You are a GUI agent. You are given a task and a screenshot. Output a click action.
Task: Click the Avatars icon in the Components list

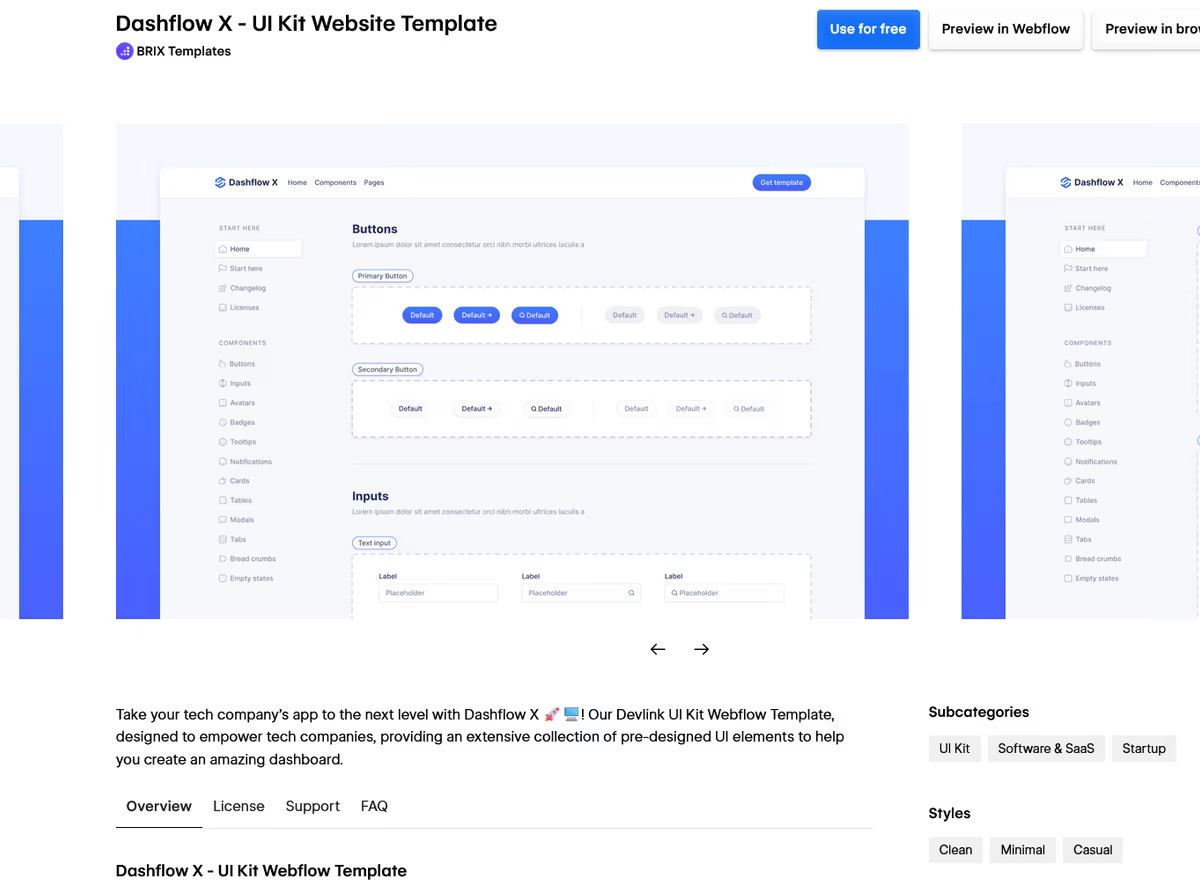[222, 402]
